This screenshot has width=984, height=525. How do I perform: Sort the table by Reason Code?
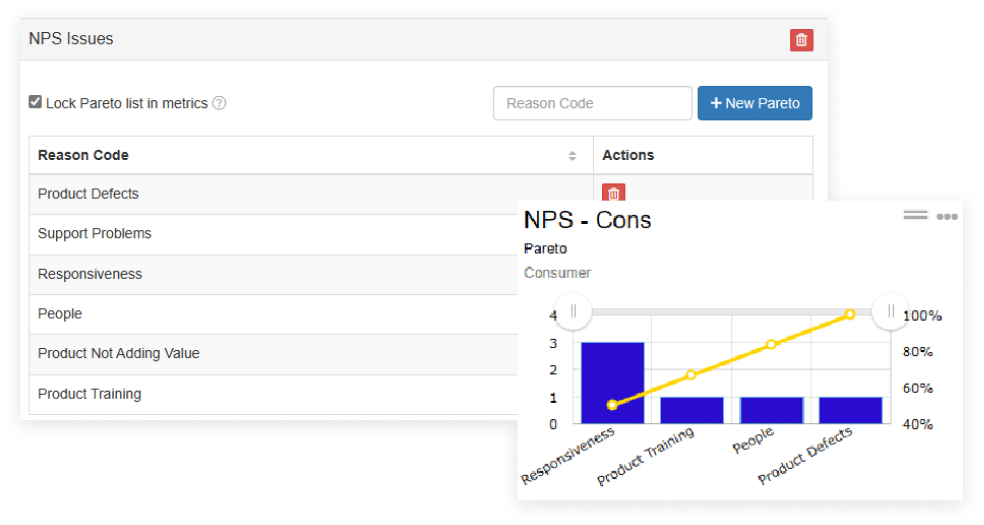pyautogui.click(x=572, y=156)
